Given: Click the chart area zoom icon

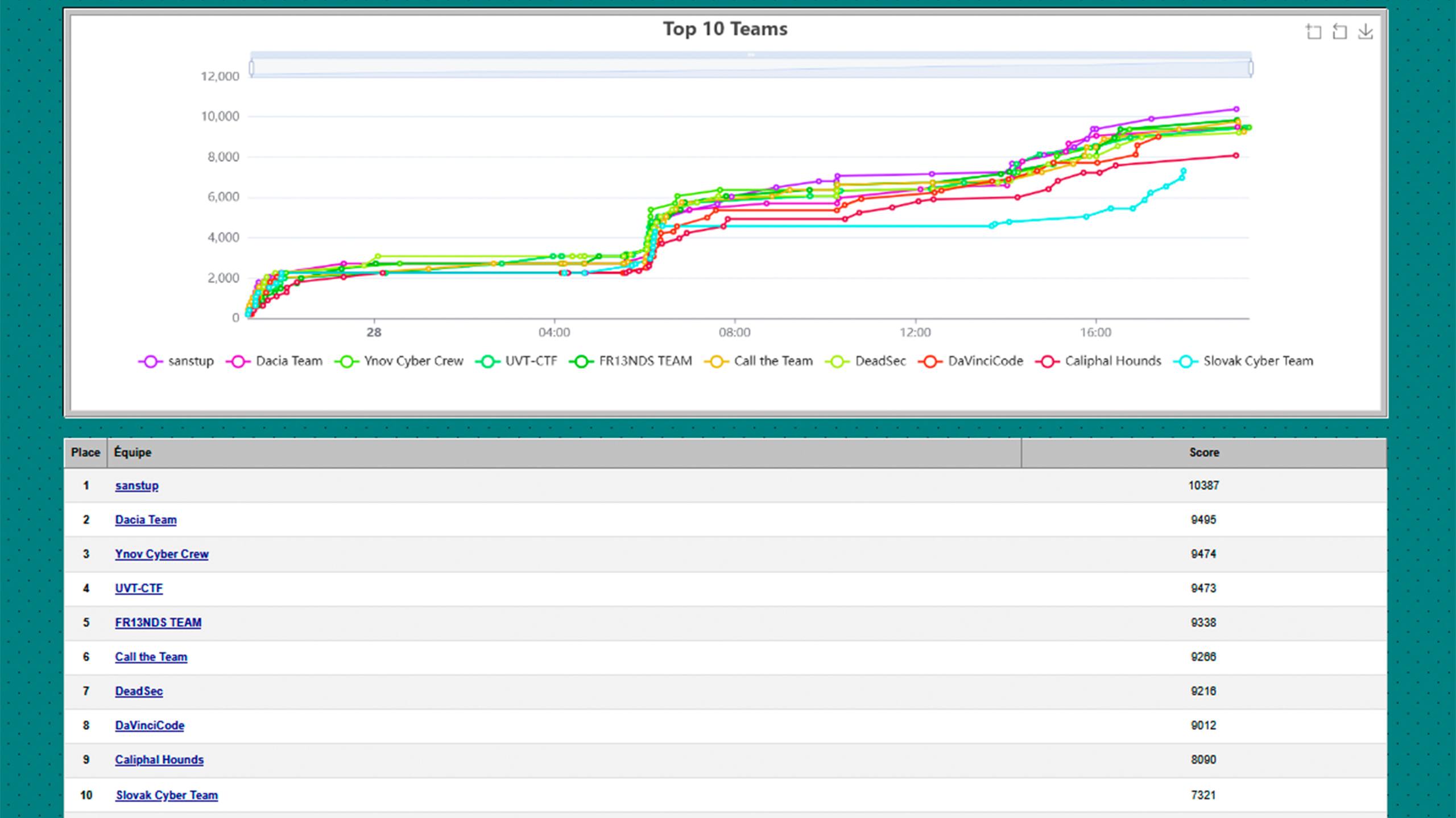Looking at the screenshot, I should tap(1313, 32).
